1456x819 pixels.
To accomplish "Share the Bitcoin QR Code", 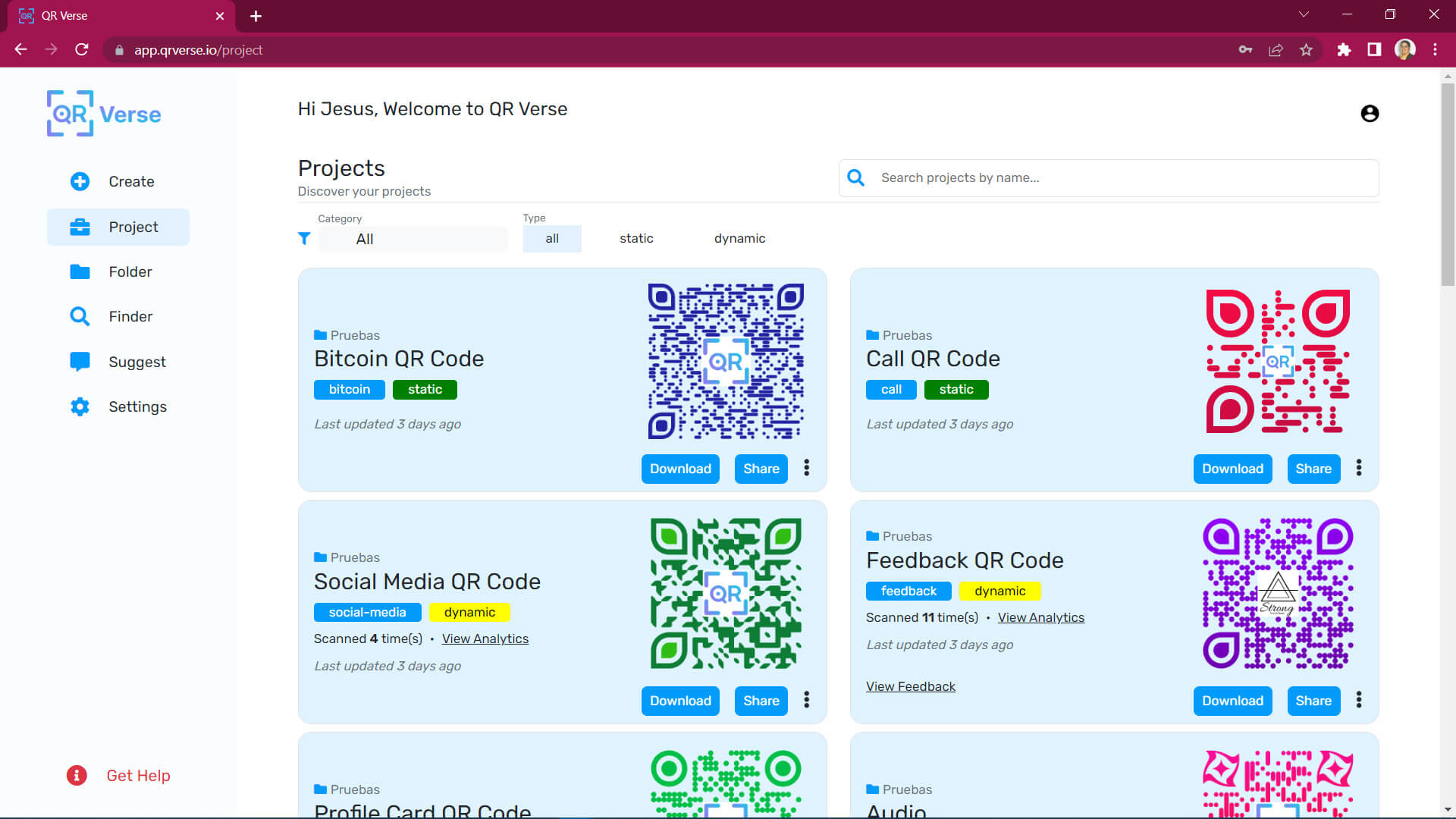I will click(x=761, y=469).
